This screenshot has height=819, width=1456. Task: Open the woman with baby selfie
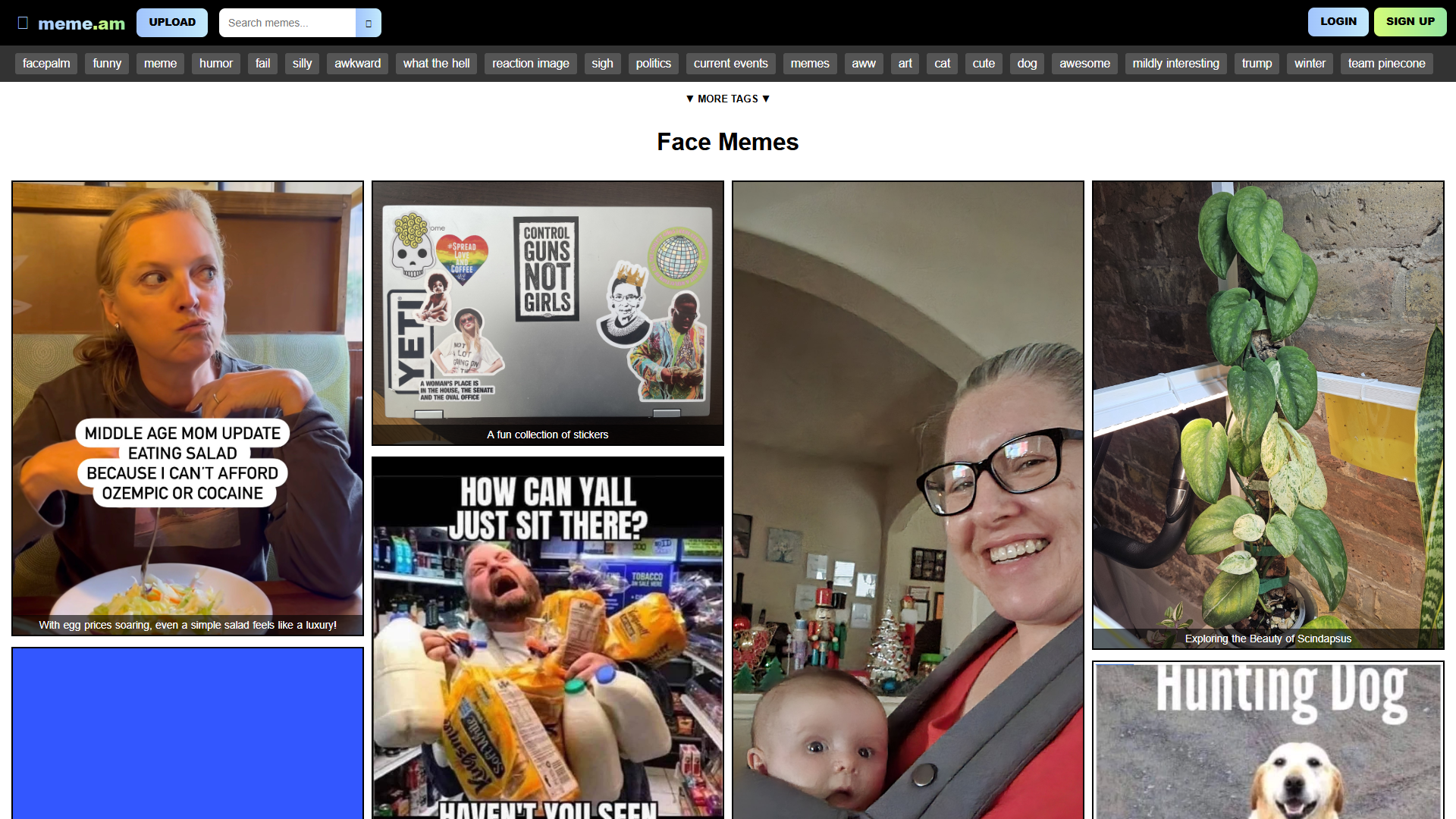point(908,500)
